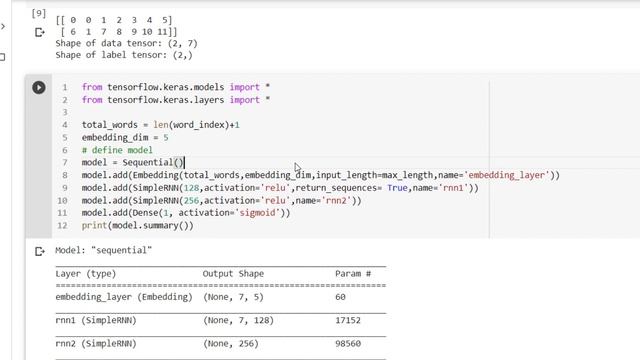Viewport: 640px width, 360px height.
Task: Run the model definition code cell
Action: (x=39, y=87)
